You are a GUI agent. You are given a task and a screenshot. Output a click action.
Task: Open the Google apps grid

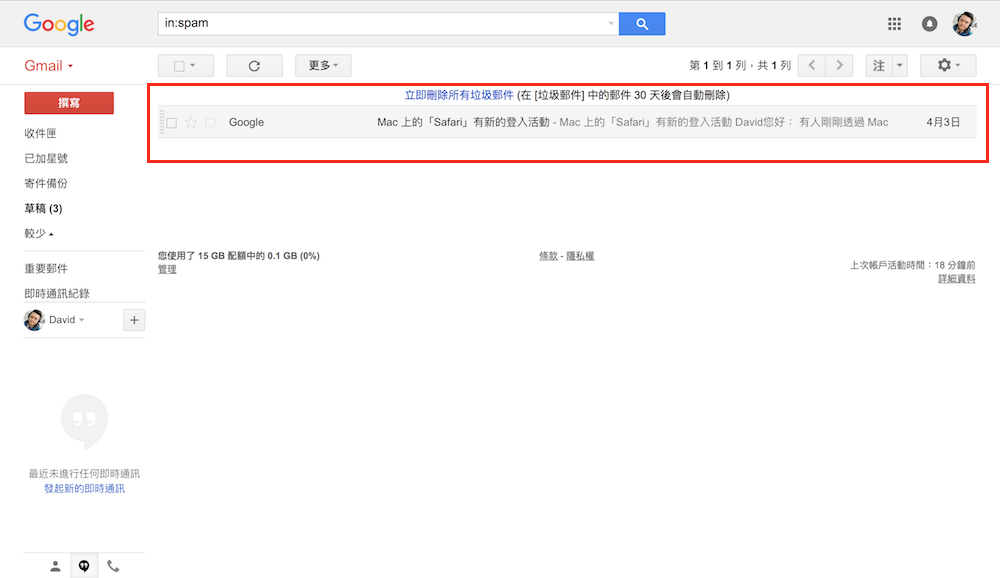(x=894, y=24)
